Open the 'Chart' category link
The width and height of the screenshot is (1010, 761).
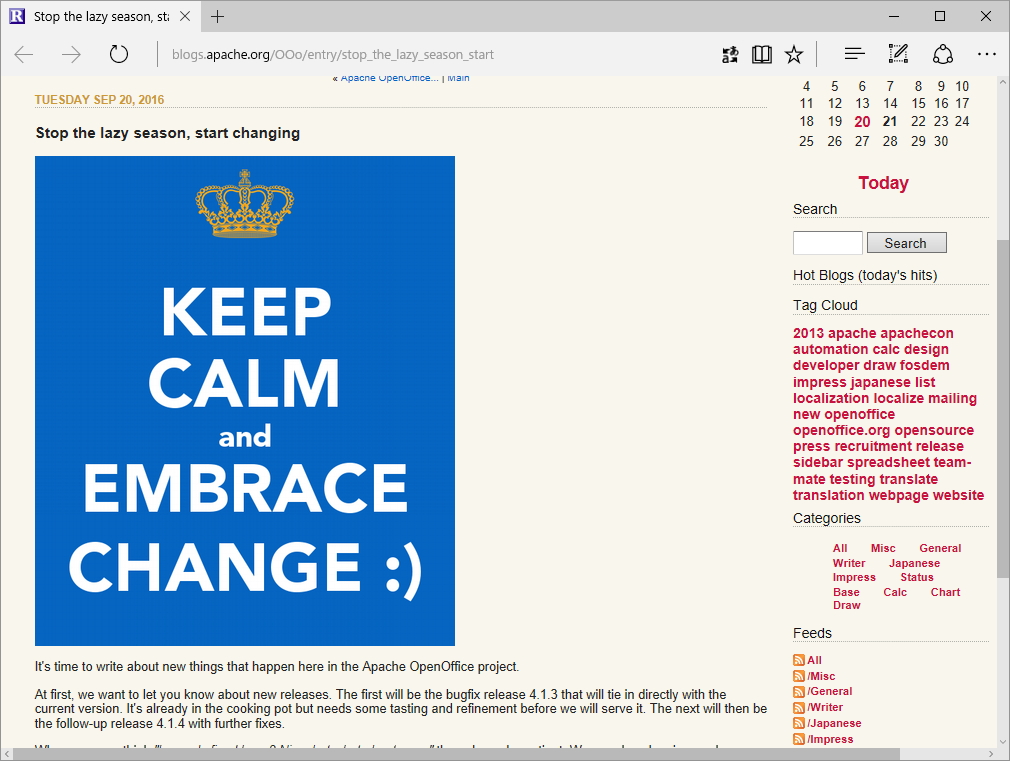click(x=945, y=592)
